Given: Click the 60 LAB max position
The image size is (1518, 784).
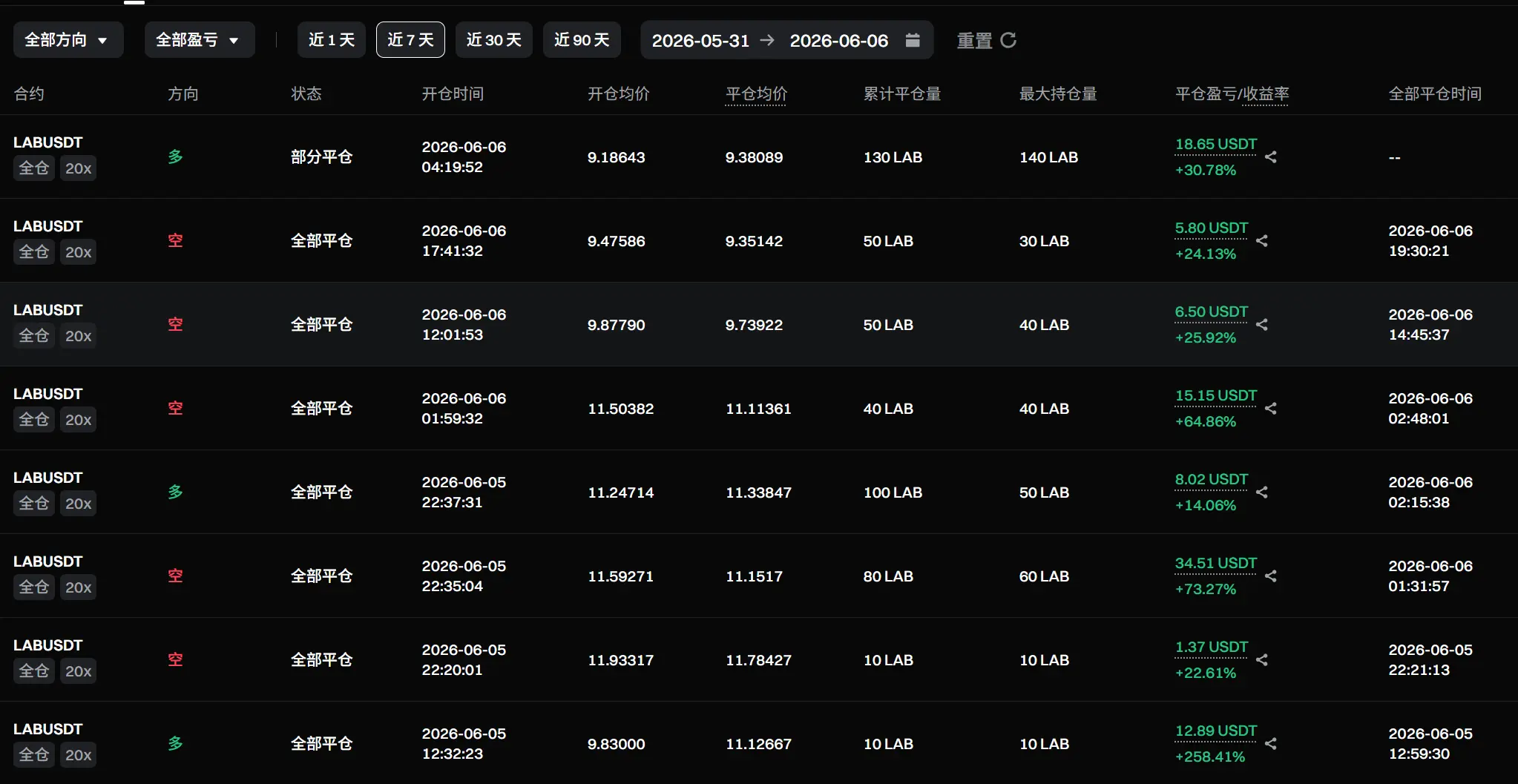Looking at the screenshot, I should pyautogui.click(x=1044, y=576).
